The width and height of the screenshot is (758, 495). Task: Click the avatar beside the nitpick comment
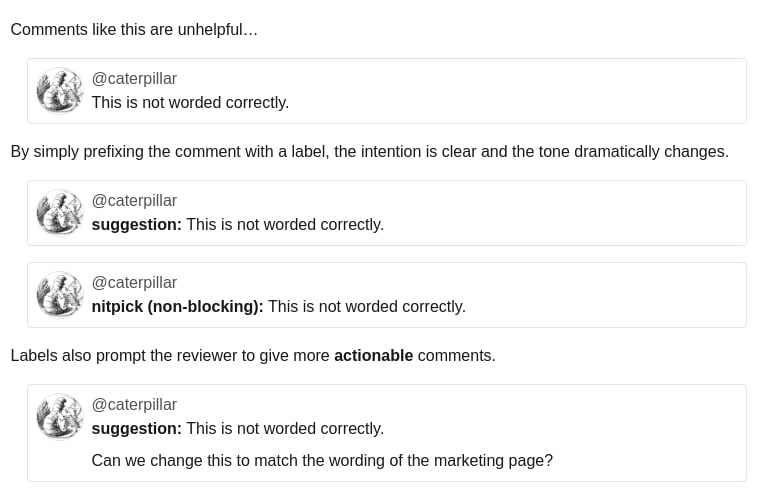tap(60, 294)
